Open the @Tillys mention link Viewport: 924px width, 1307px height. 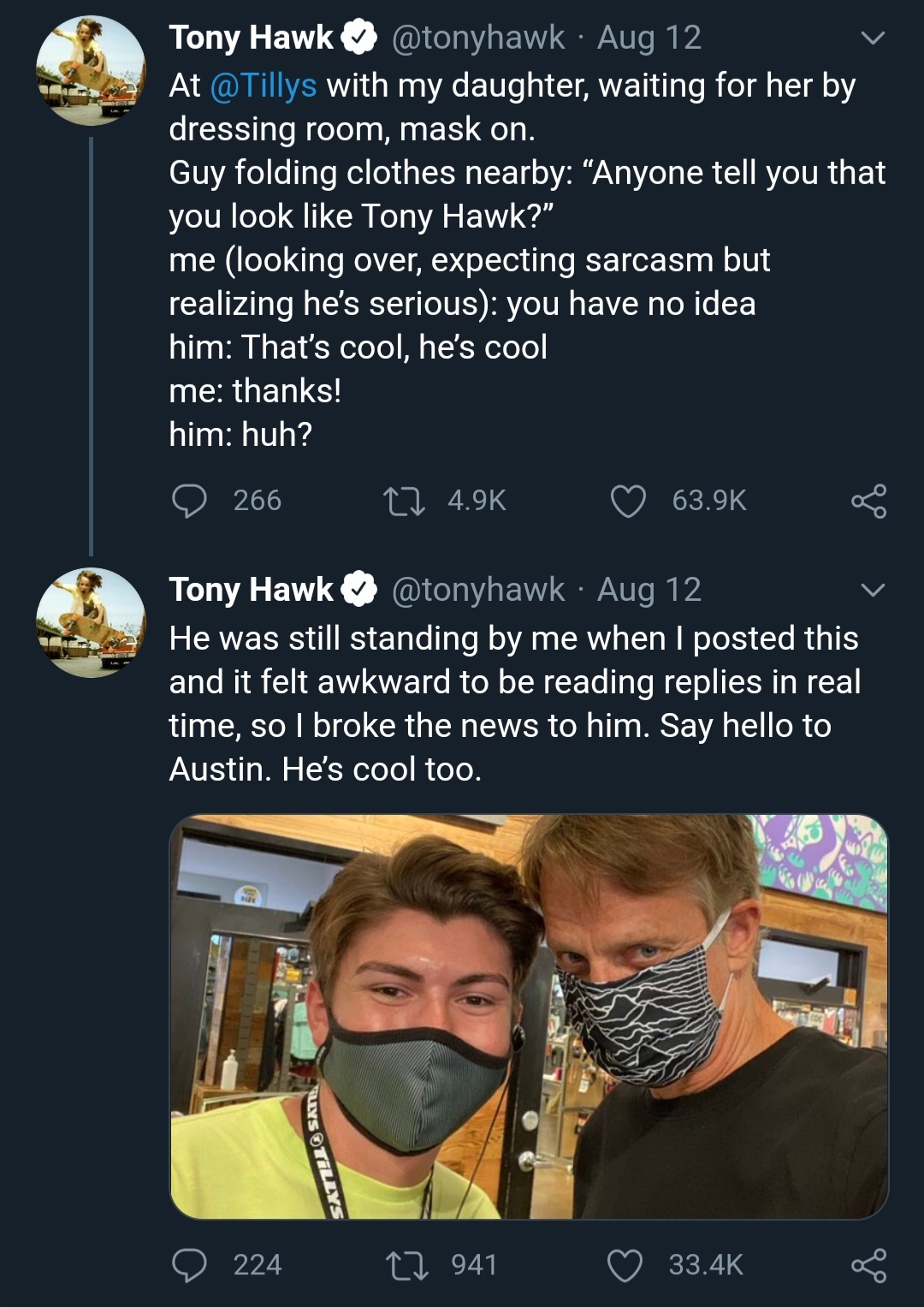[x=264, y=86]
